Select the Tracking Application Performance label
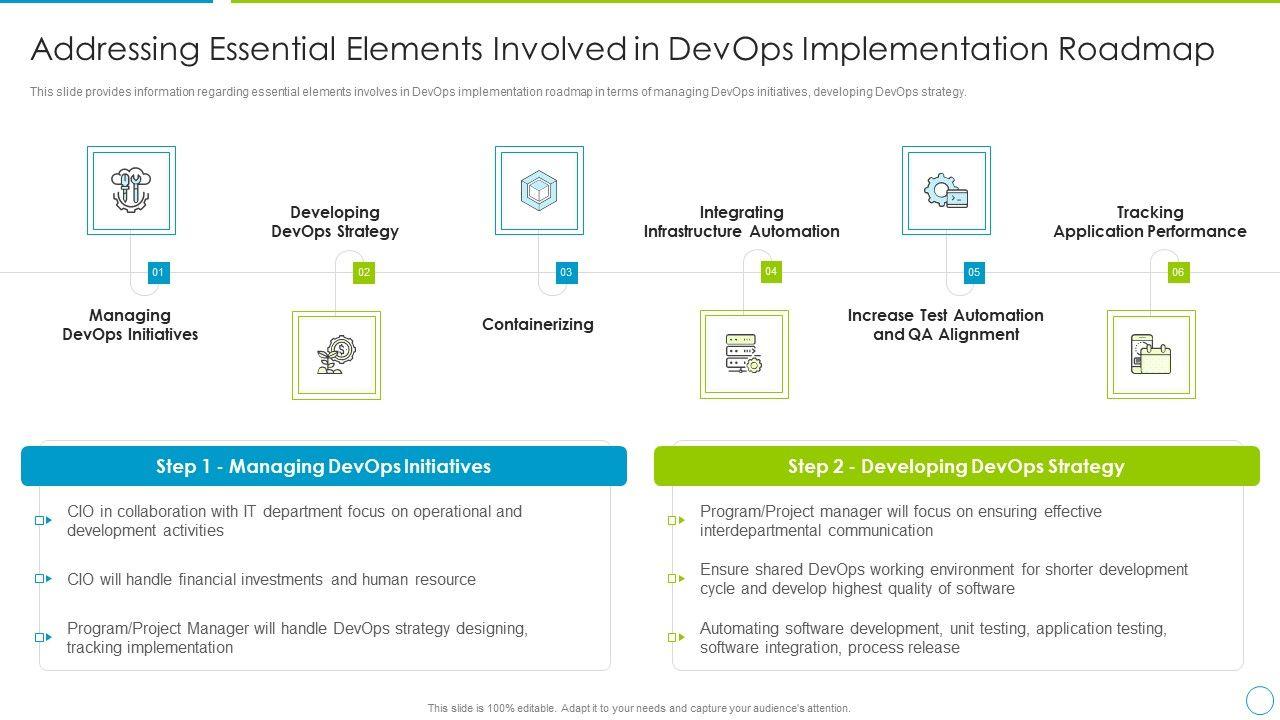This screenshot has width=1280, height=720. click(x=1150, y=222)
